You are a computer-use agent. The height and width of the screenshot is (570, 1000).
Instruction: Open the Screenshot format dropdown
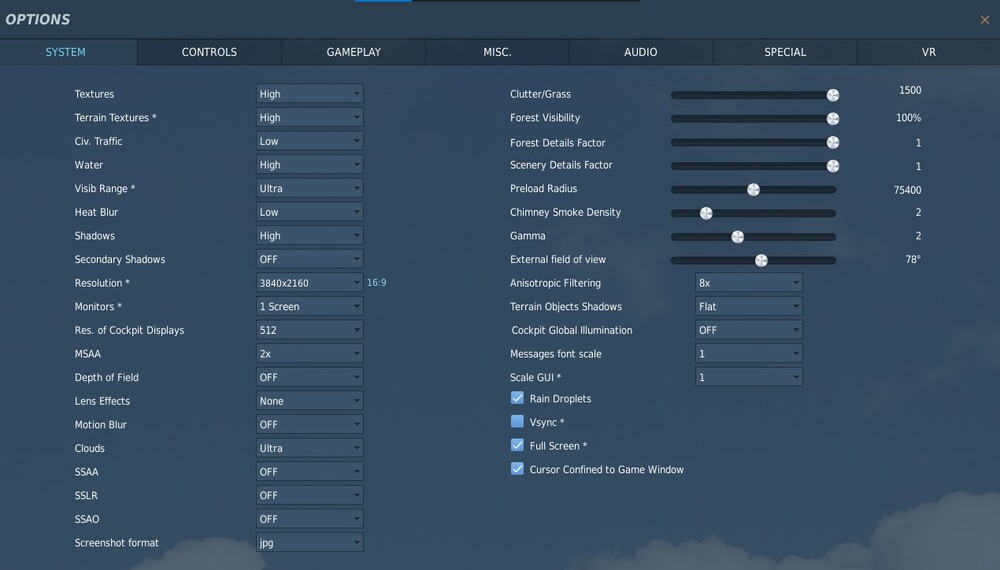click(310, 542)
